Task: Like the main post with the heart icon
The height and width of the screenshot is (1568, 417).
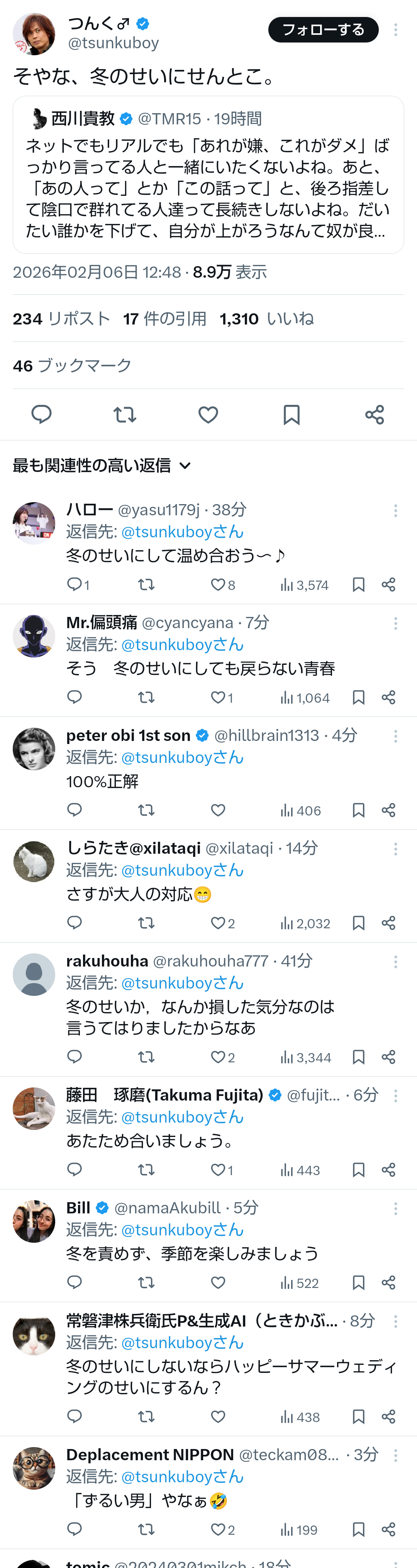Action: [208, 415]
